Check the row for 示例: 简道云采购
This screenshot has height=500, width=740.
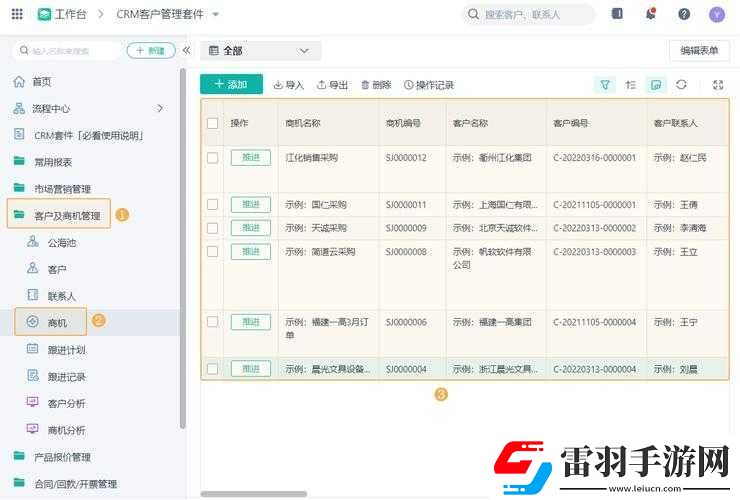[212, 252]
